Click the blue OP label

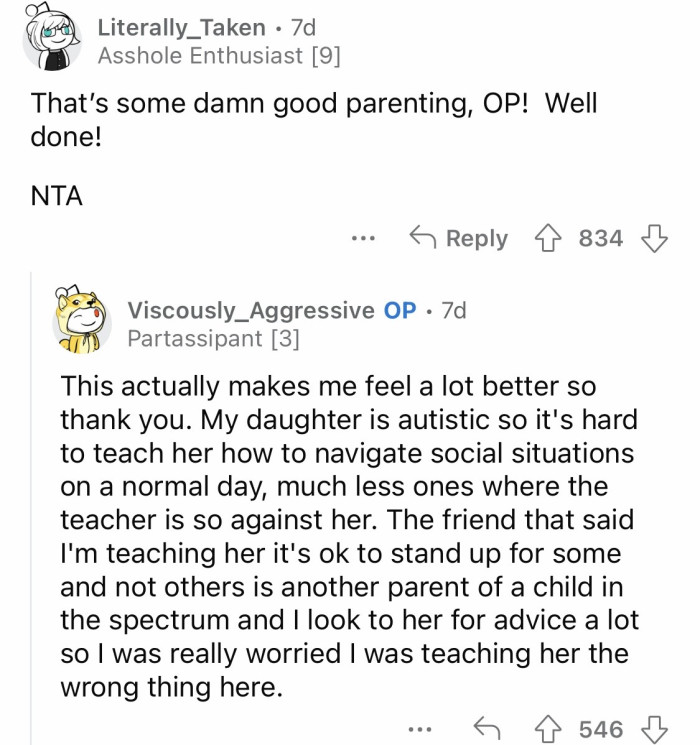click(400, 311)
